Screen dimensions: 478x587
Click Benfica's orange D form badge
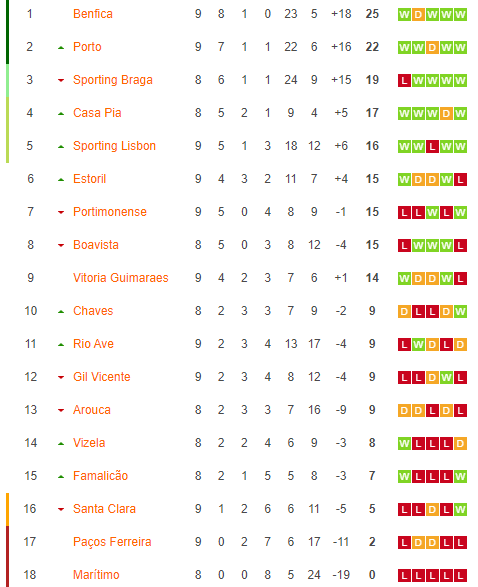point(418,15)
